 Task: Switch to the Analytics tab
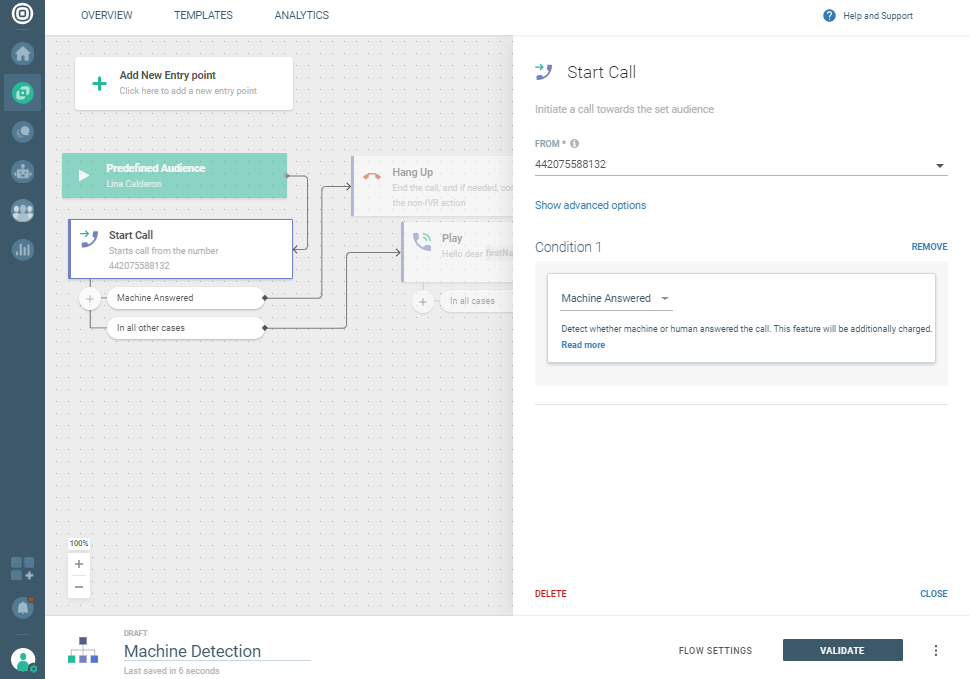[301, 16]
